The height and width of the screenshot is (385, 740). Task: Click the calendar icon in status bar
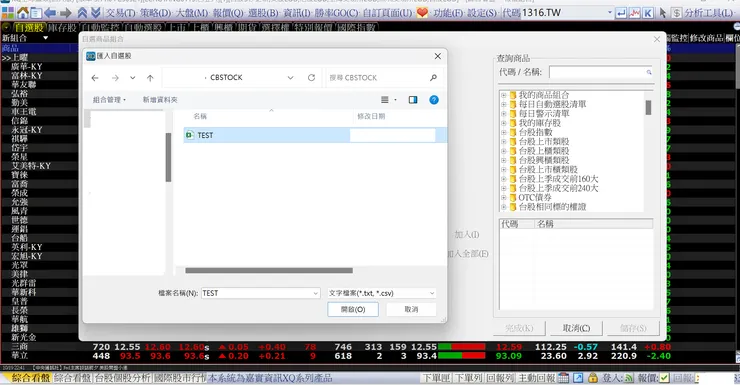[563, 378]
